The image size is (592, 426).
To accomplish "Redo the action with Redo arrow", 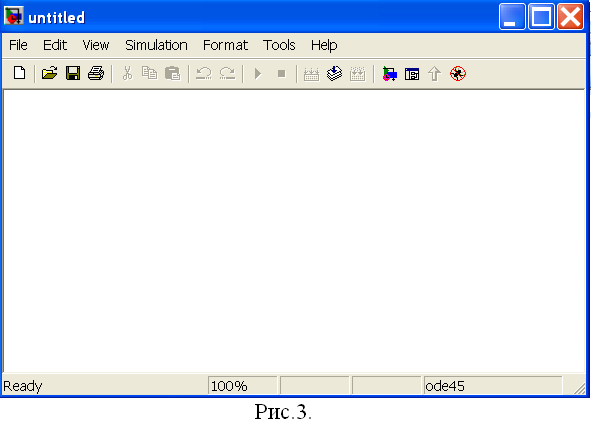I will coord(228,73).
